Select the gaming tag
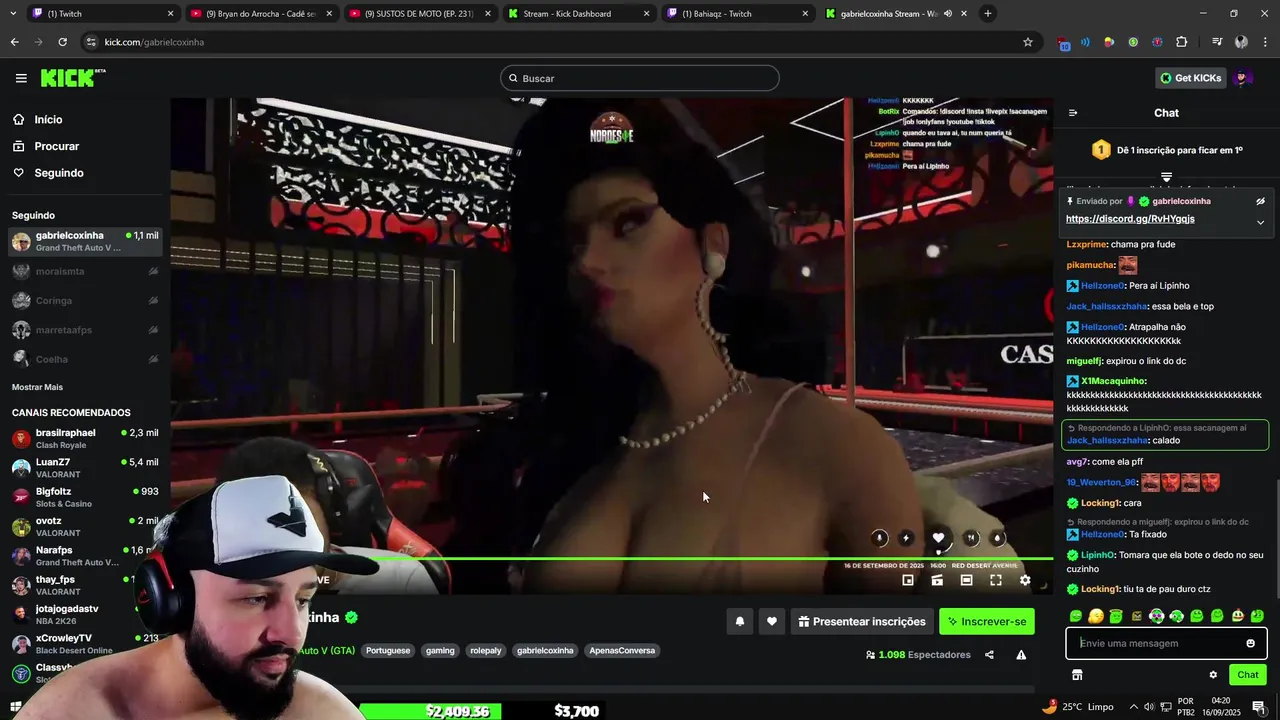1280x720 pixels. [440, 650]
